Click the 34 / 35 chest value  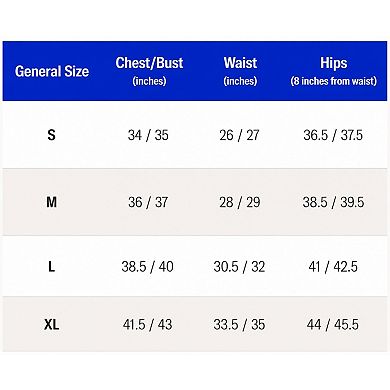pos(148,135)
